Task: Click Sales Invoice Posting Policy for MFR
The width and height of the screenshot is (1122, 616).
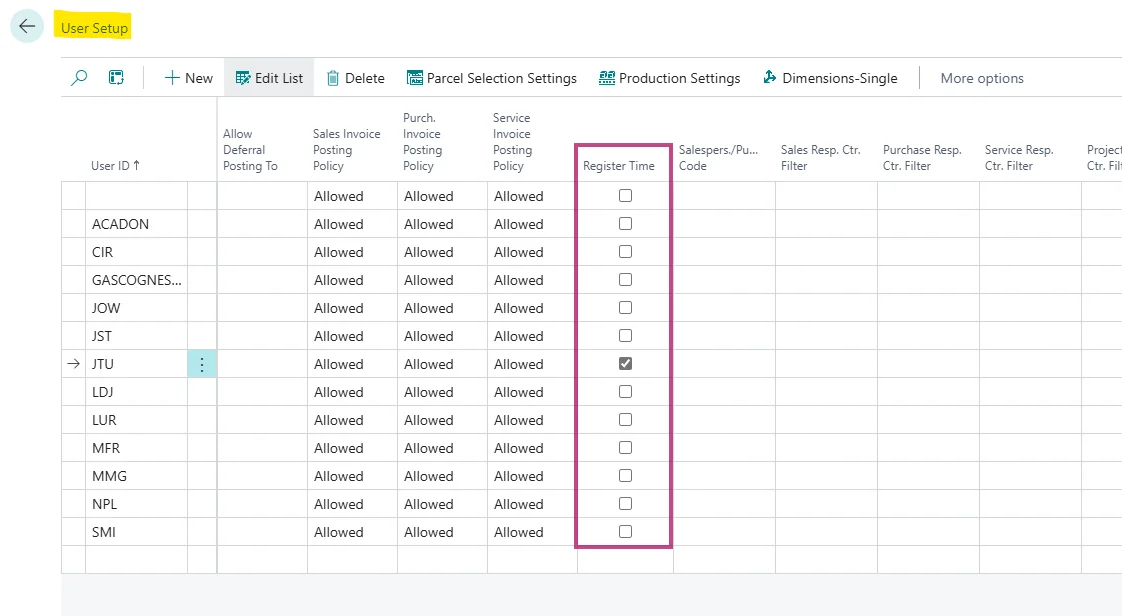Action: coord(350,448)
